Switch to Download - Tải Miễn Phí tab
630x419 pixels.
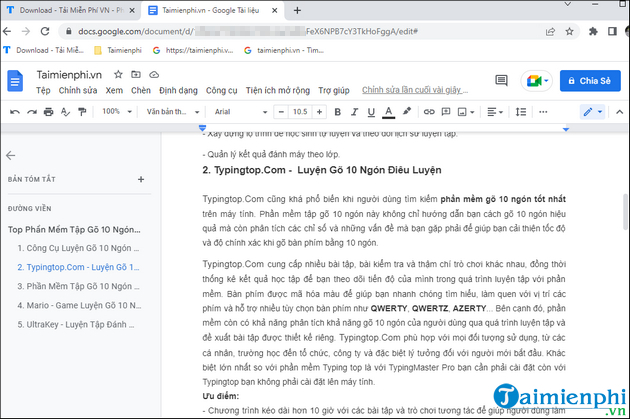click(x=70, y=10)
